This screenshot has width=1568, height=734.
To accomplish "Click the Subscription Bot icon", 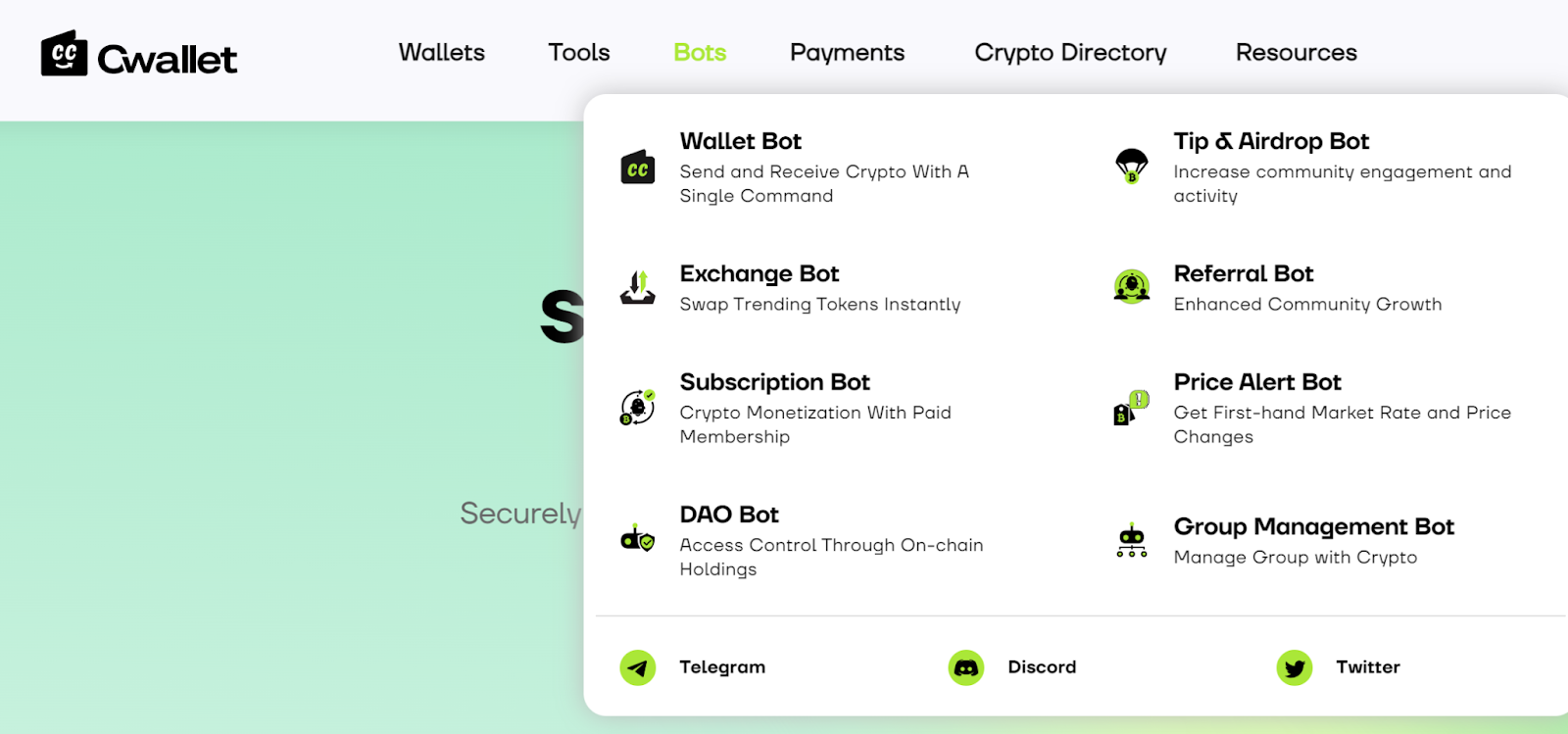I will (x=638, y=407).
